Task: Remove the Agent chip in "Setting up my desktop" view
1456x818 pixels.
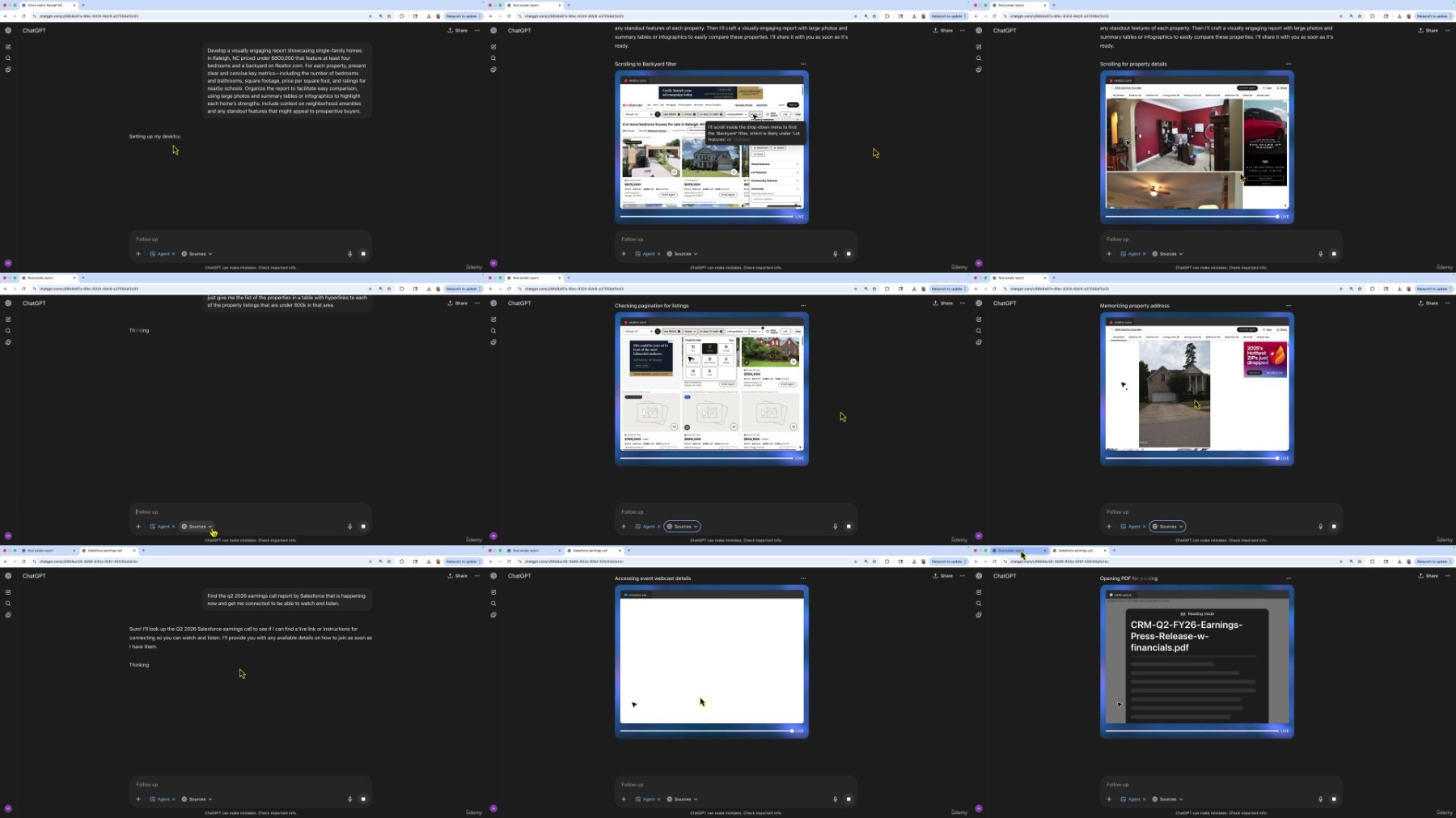Action: pos(173,254)
